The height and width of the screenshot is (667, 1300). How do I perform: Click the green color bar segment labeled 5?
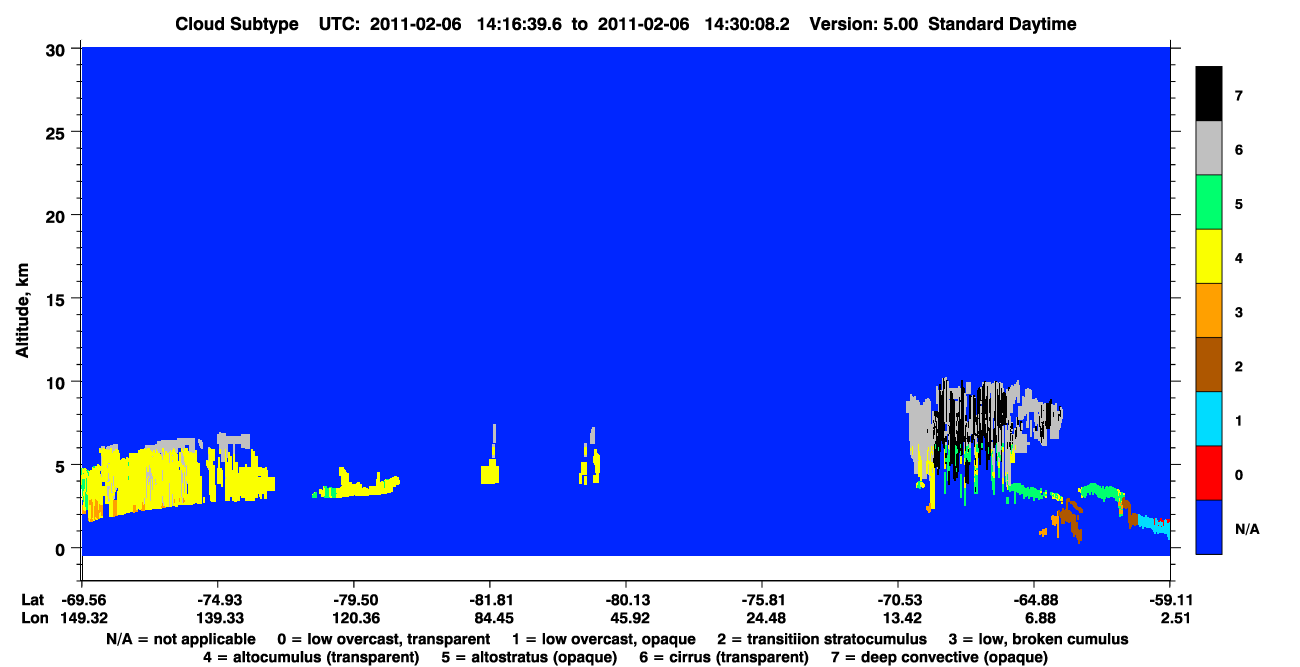coord(1209,203)
